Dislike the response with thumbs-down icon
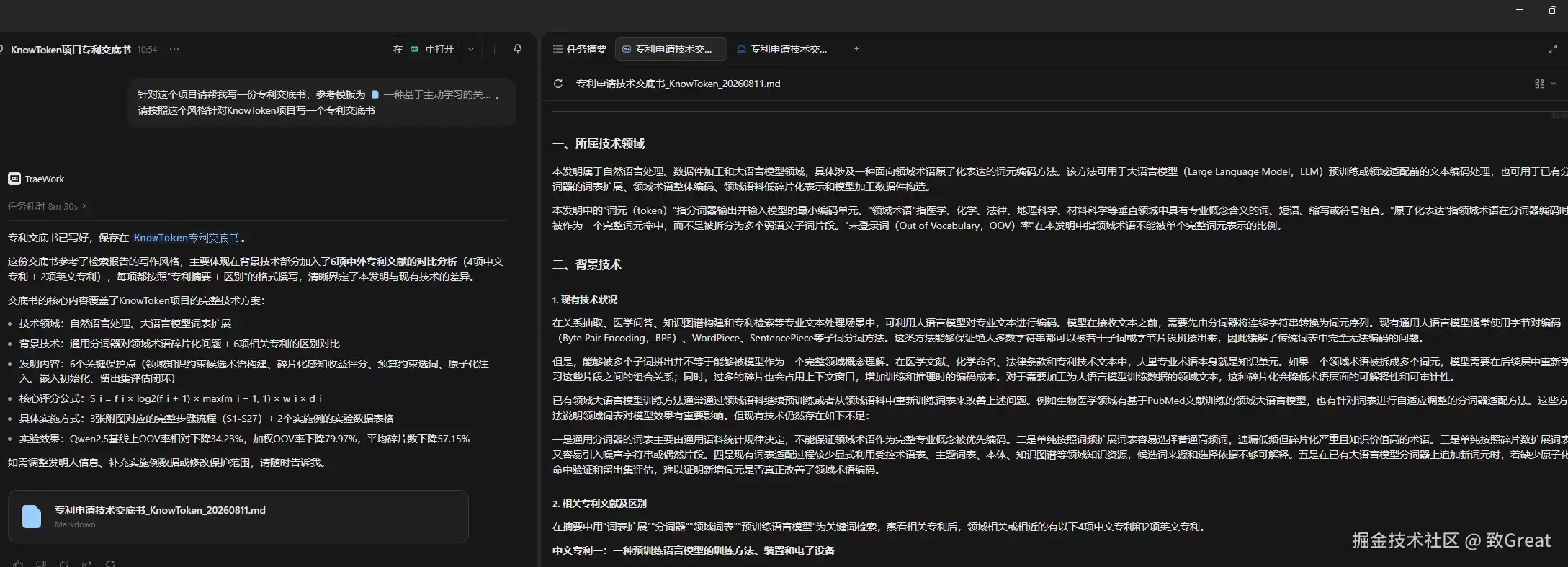The image size is (1568, 567). 41,563
